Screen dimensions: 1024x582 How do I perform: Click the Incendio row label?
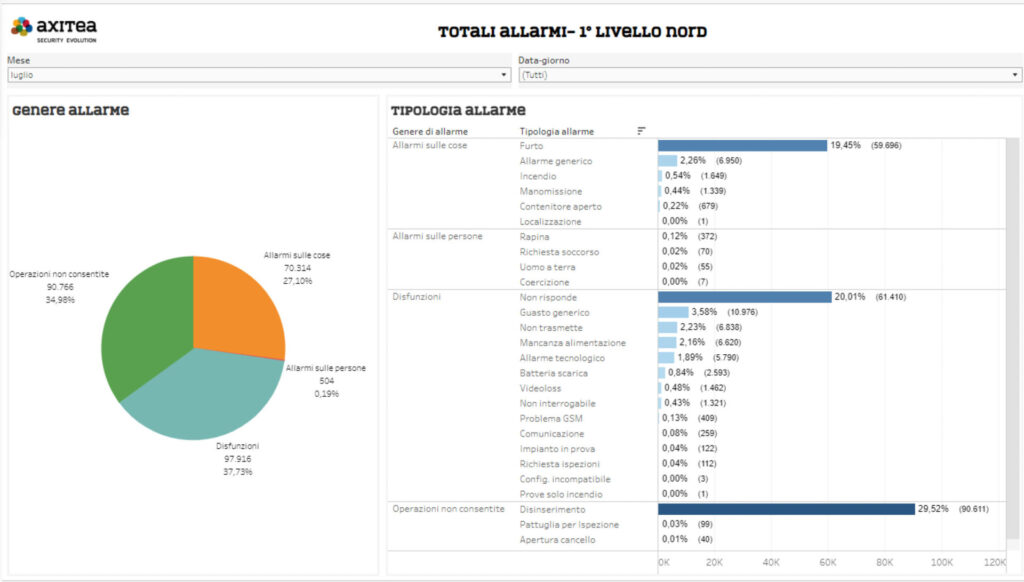tap(537, 176)
